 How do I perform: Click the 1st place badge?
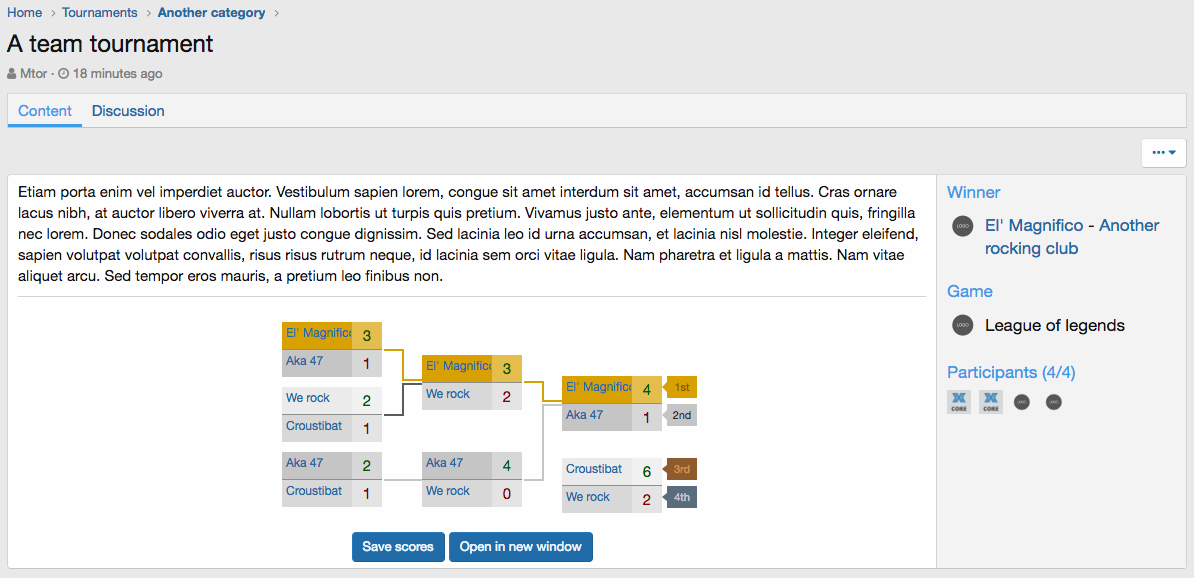pos(681,387)
